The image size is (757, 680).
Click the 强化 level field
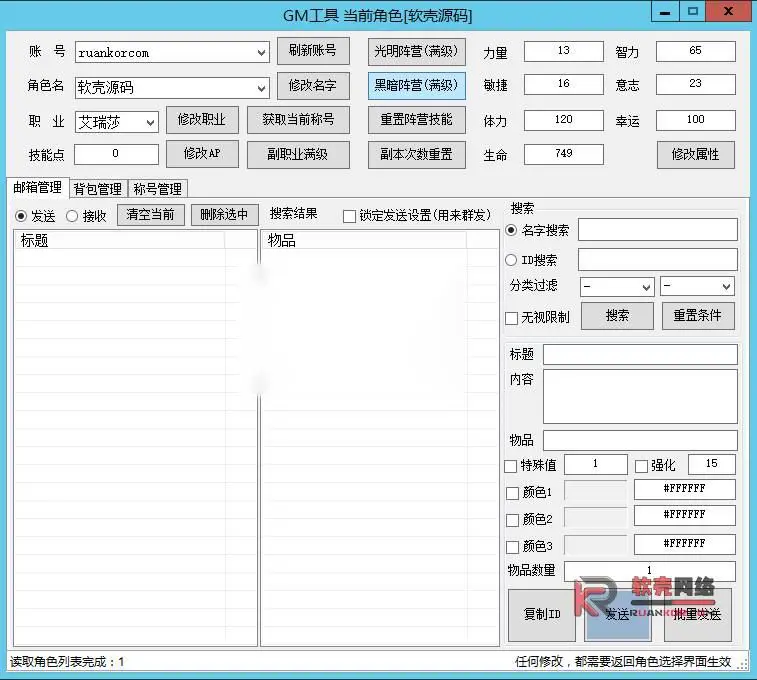coord(712,464)
